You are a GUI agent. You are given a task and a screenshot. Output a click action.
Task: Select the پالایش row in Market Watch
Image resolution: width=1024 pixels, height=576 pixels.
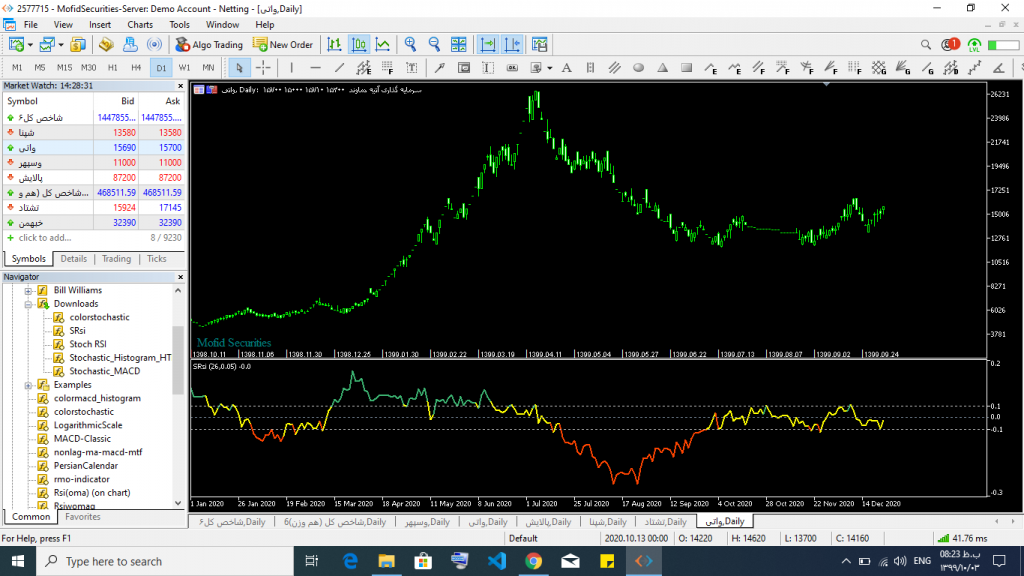point(94,178)
